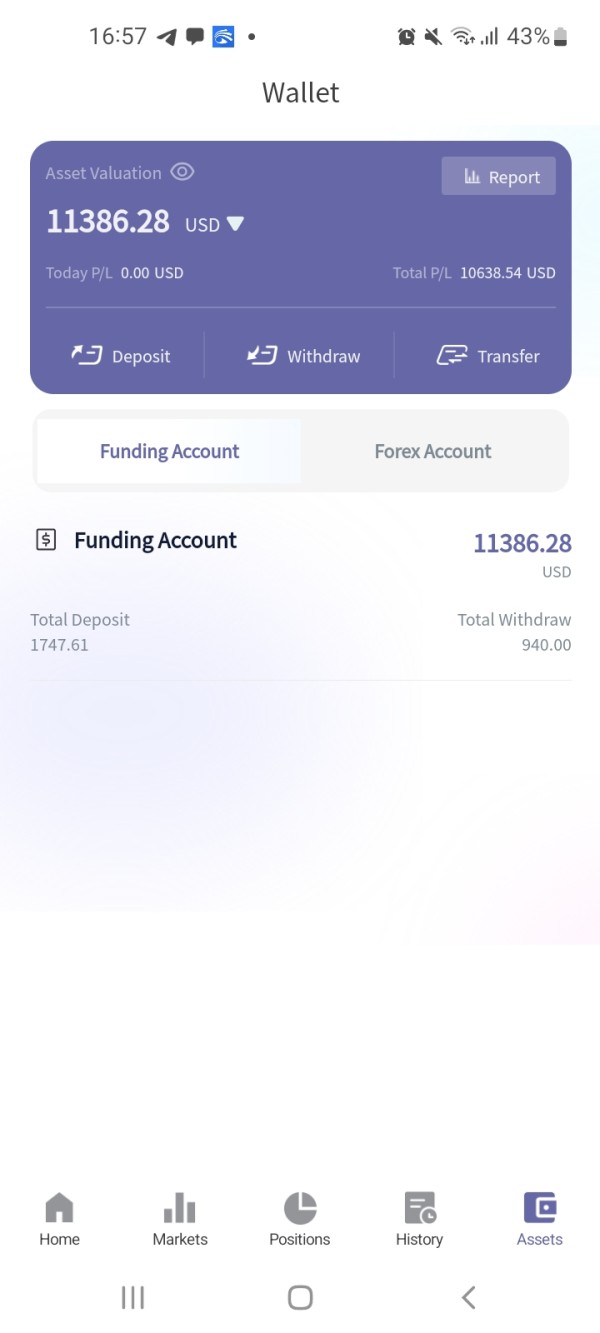This screenshot has width=600, height=1333.
Task: Switch to the Forex Account tab
Action: (x=432, y=451)
